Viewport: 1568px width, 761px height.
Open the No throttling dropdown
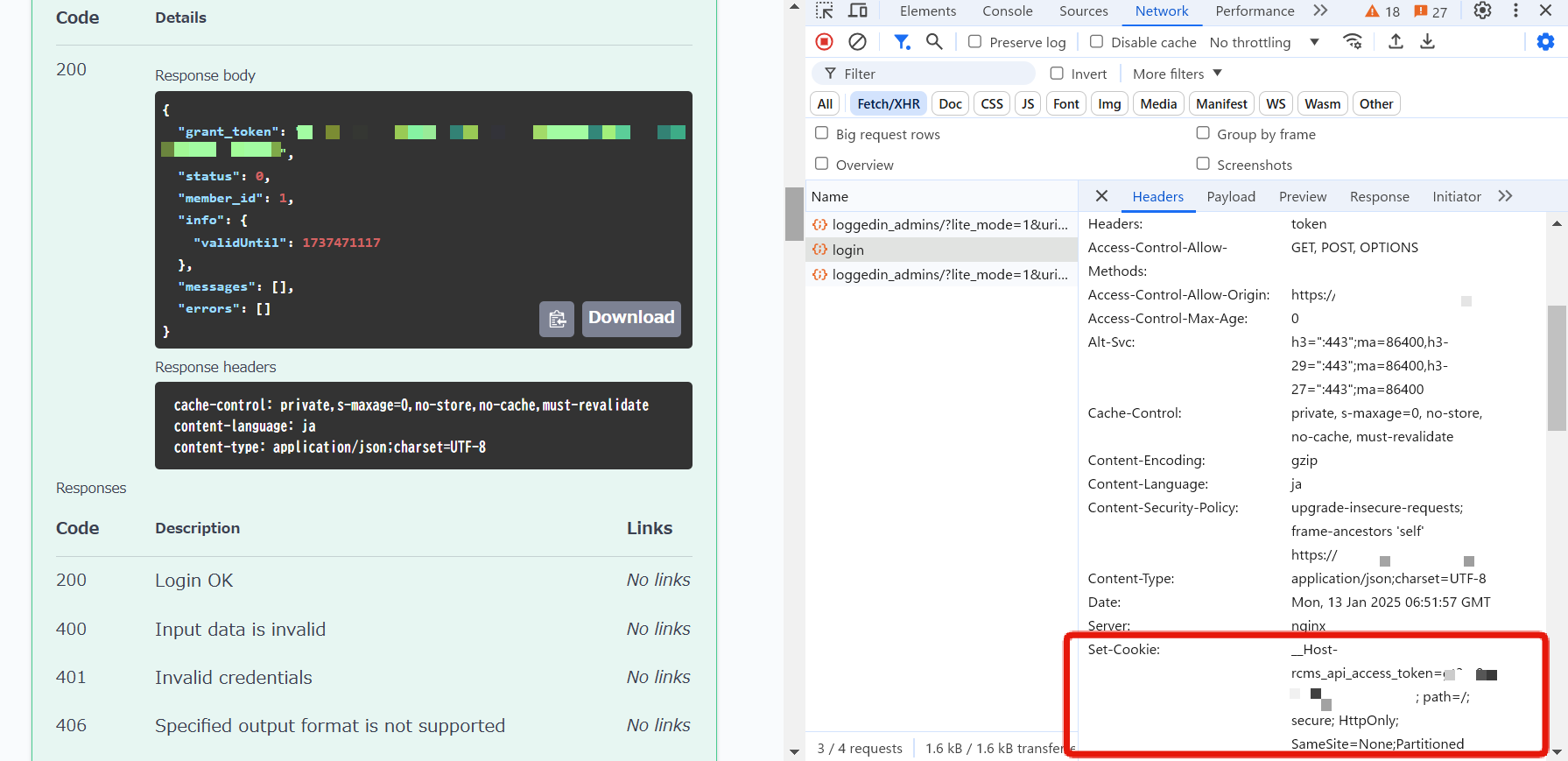(1263, 42)
